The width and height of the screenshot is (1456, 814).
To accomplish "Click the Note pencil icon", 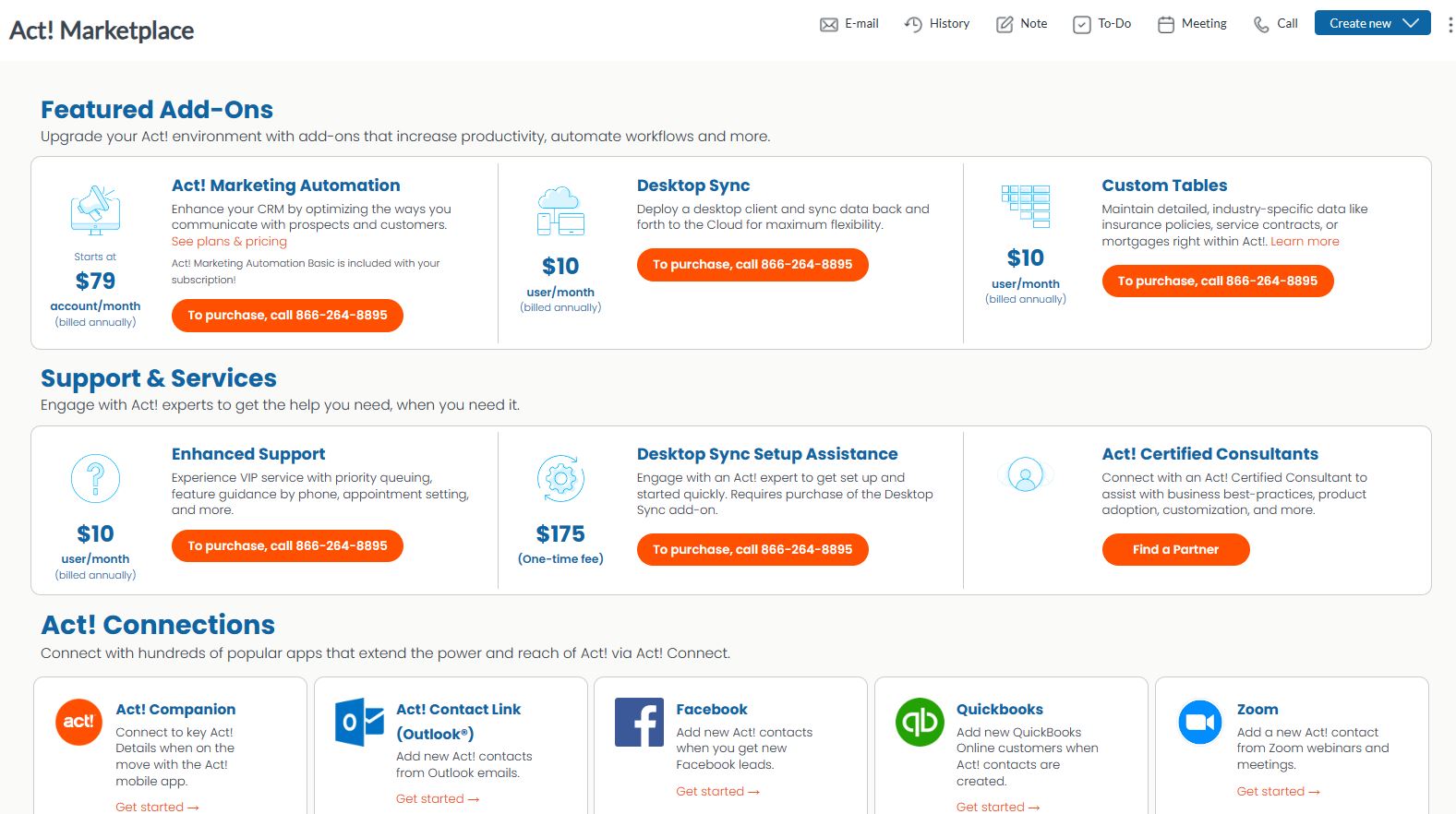I will click(1005, 24).
